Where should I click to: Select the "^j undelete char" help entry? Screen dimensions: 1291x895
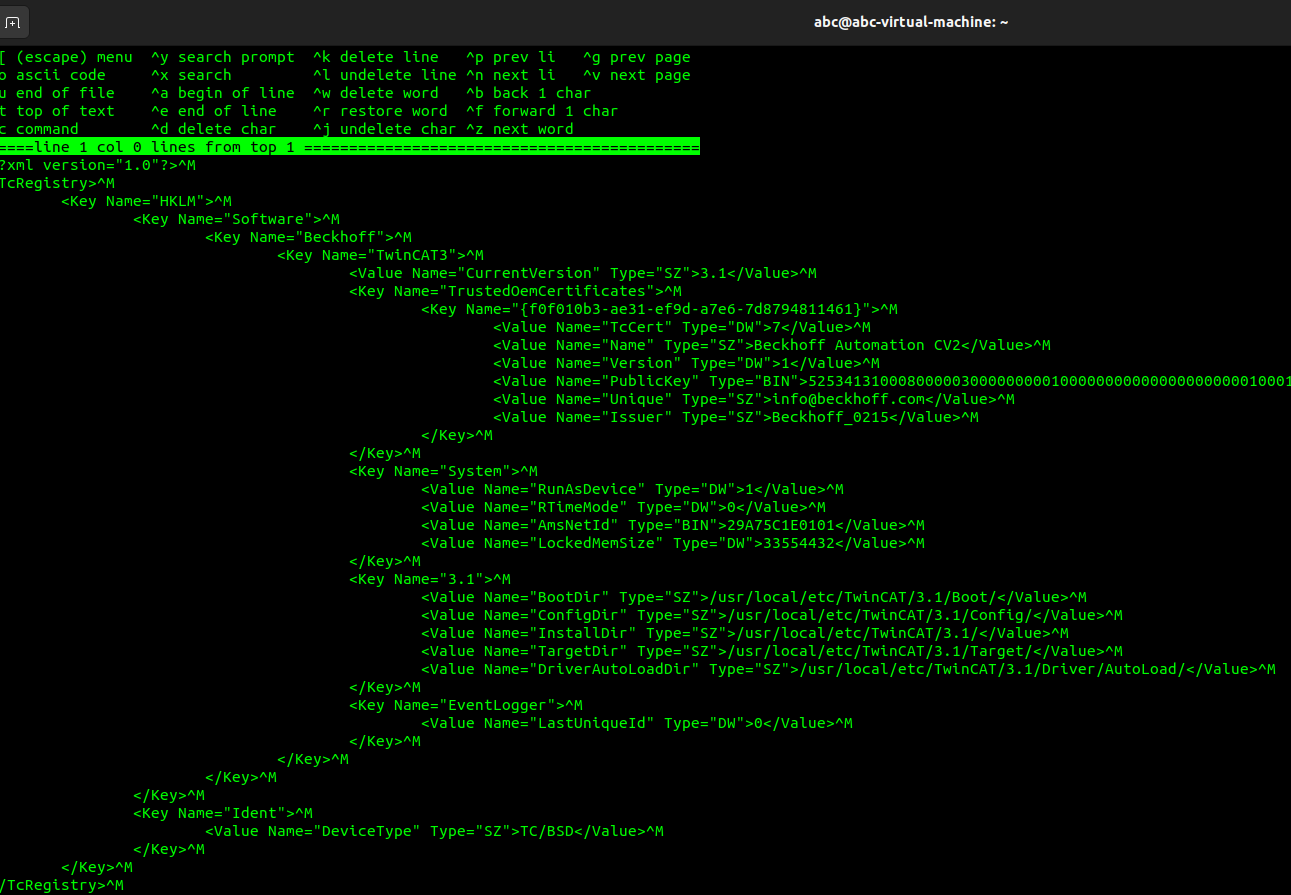coord(385,129)
